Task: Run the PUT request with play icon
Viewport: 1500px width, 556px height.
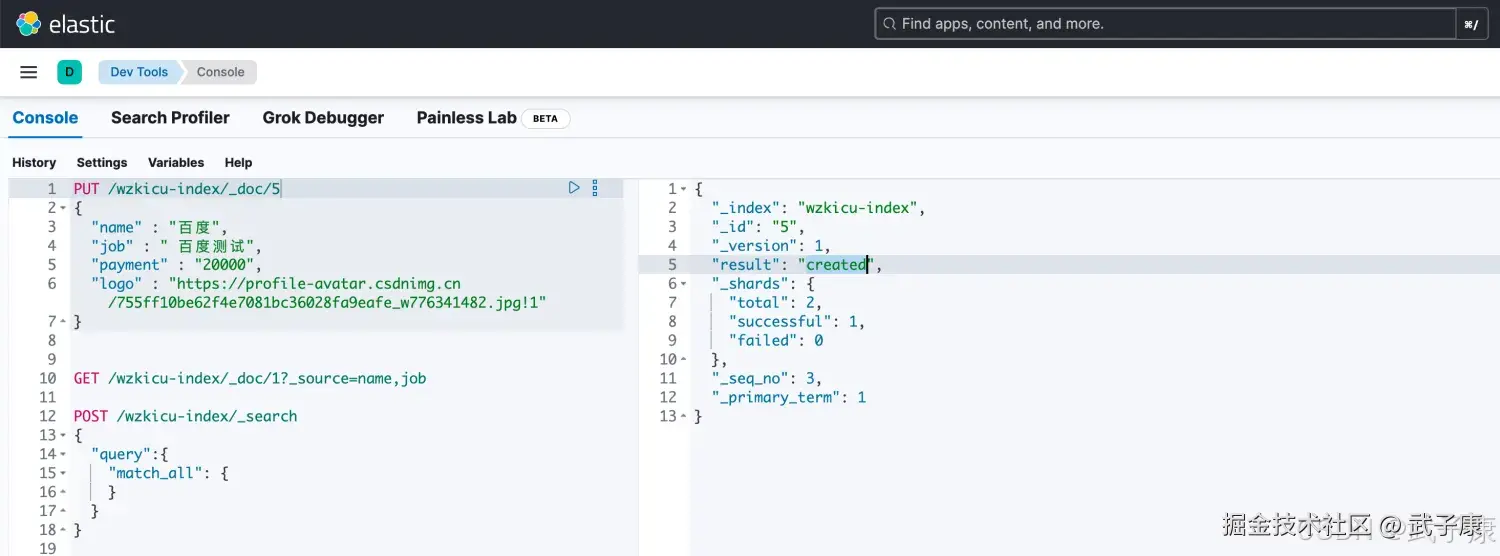Action: (x=574, y=187)
